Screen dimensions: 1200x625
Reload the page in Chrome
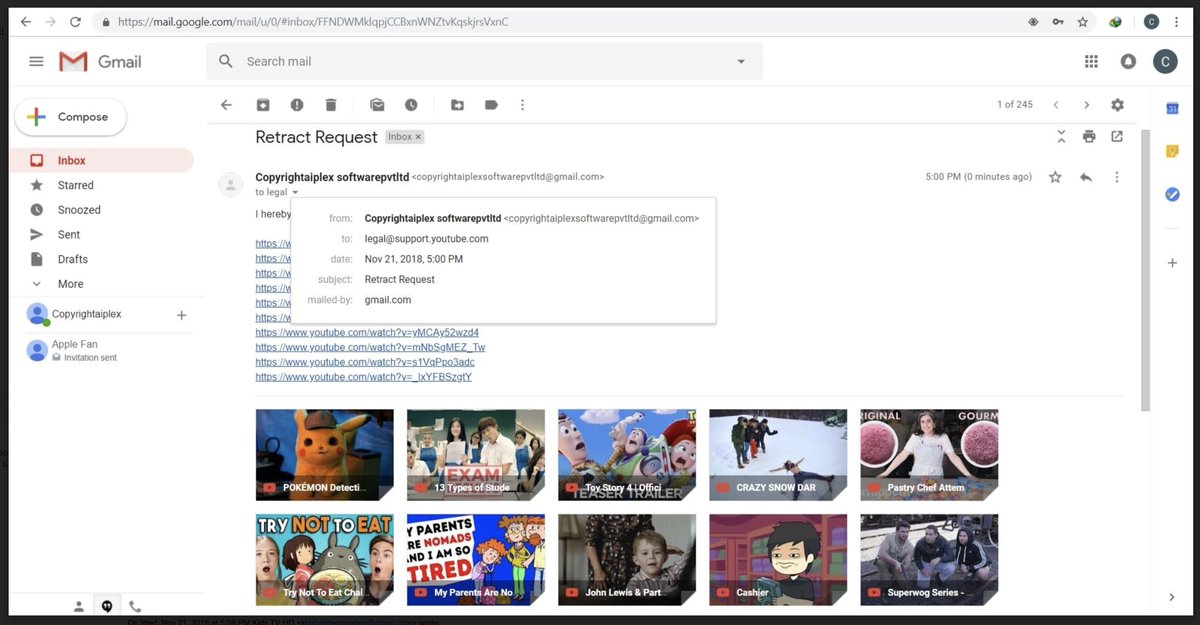(76, 21)
